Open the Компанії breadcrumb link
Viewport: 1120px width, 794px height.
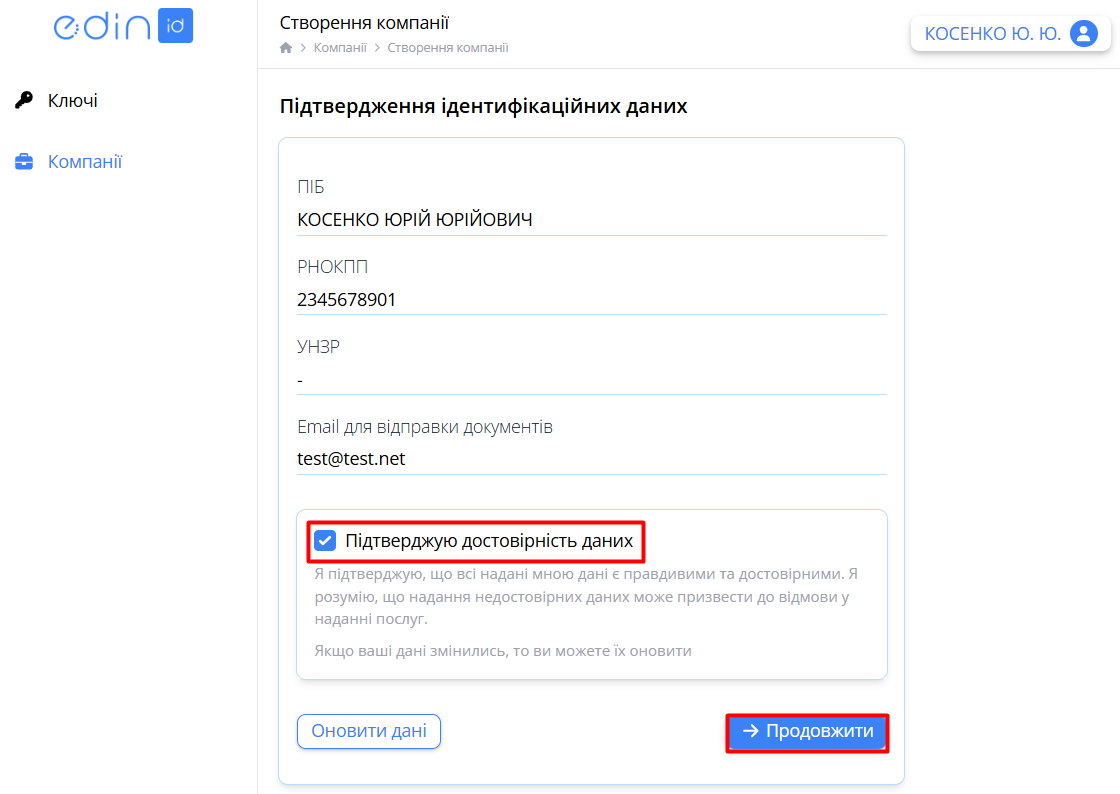(x=340, y=48)
